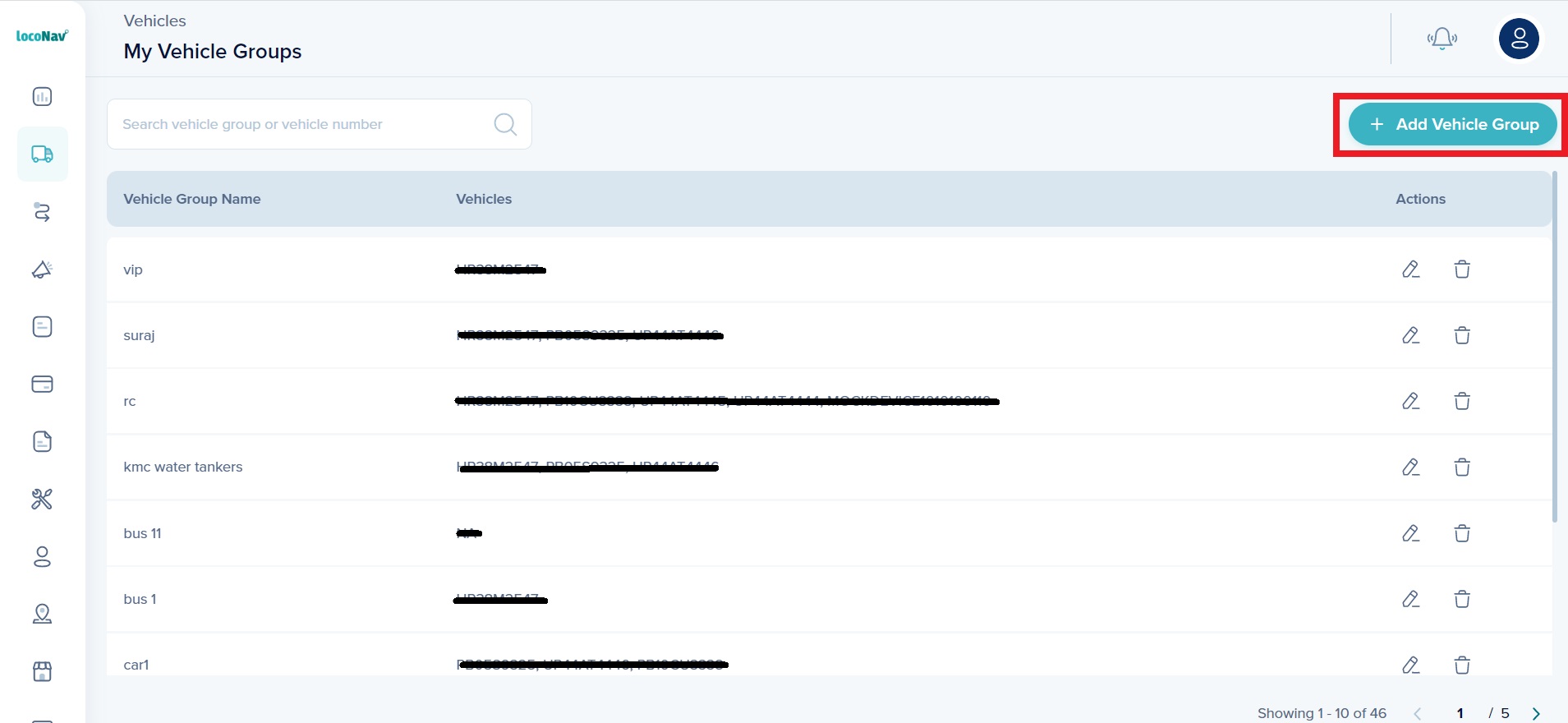Viewport: 1568px width, 723px height.
Task: Open the user profile avatar
Action: point(1519,39)
